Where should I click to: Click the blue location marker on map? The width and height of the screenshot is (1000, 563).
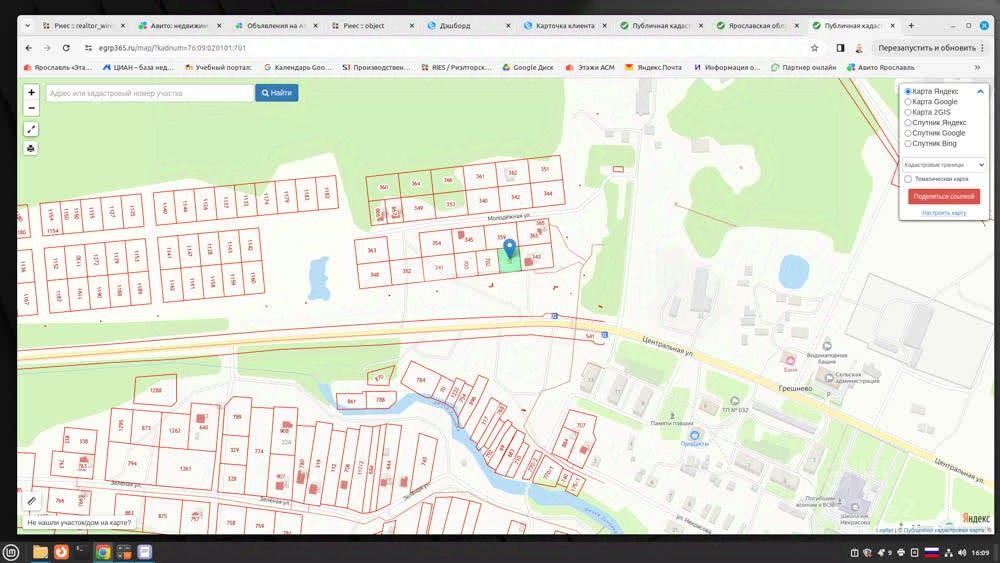pos(509,248)
